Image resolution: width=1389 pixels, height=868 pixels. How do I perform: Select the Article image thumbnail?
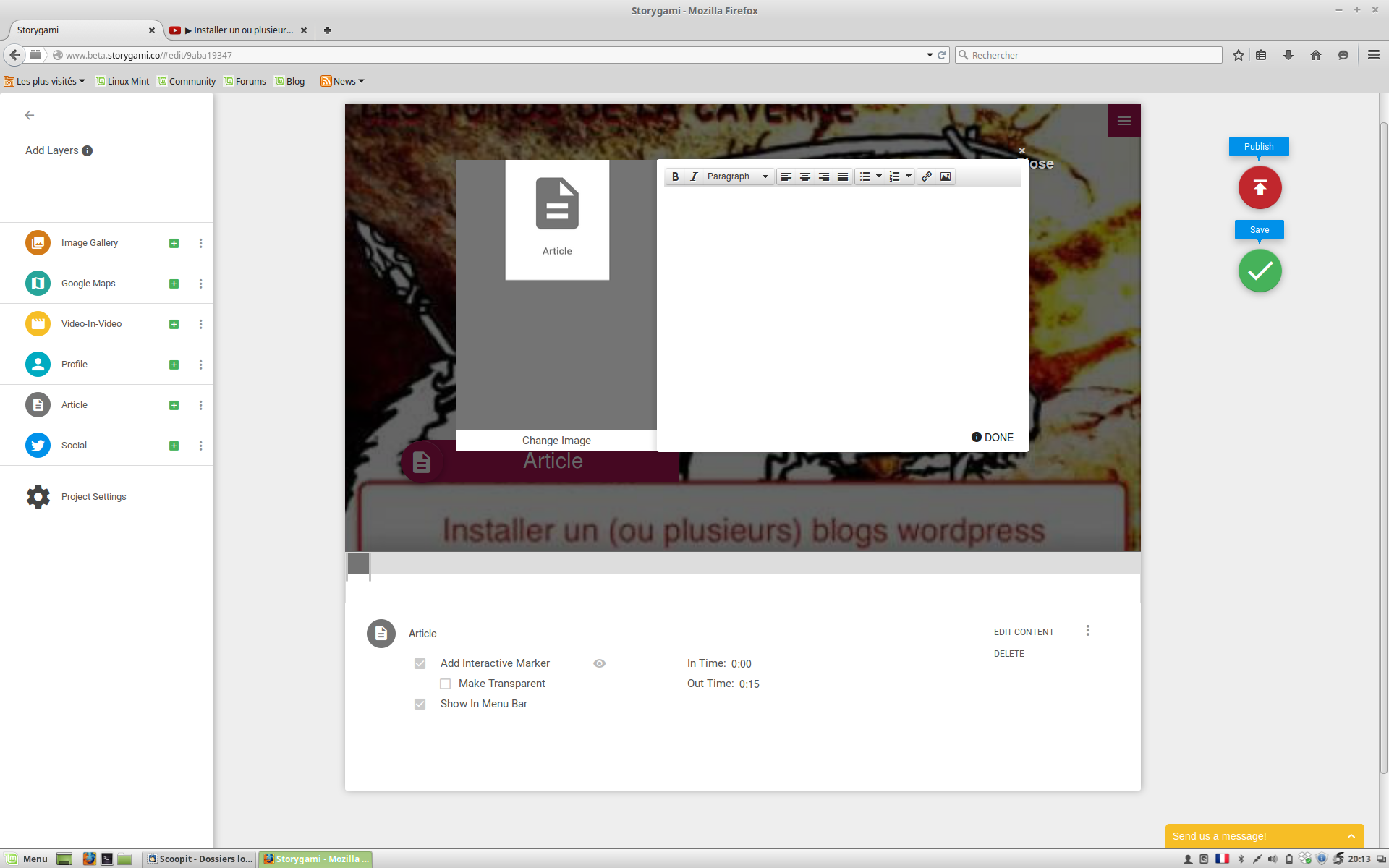pos(557,220)
